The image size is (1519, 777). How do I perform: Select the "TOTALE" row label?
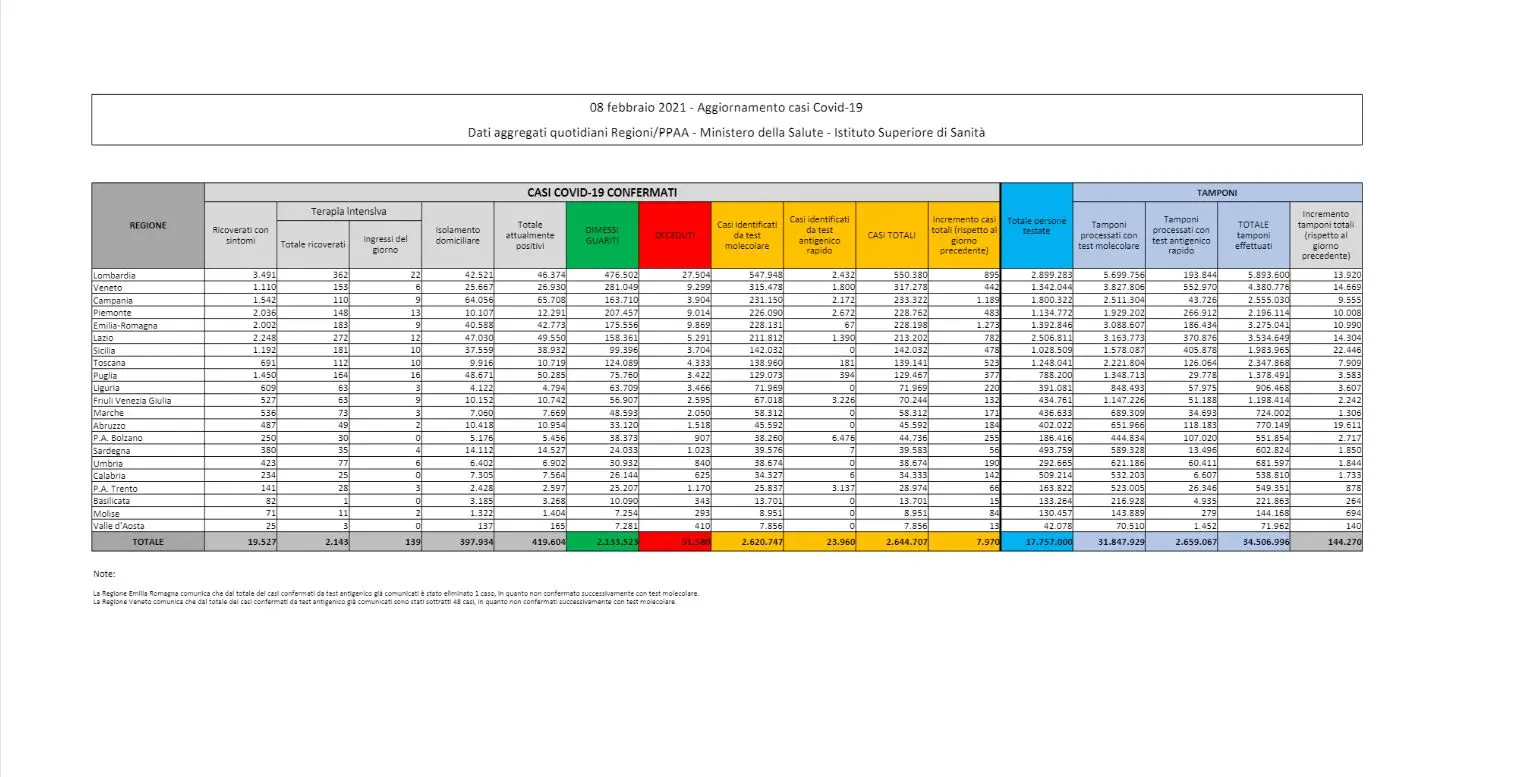[x=148, y=541]
